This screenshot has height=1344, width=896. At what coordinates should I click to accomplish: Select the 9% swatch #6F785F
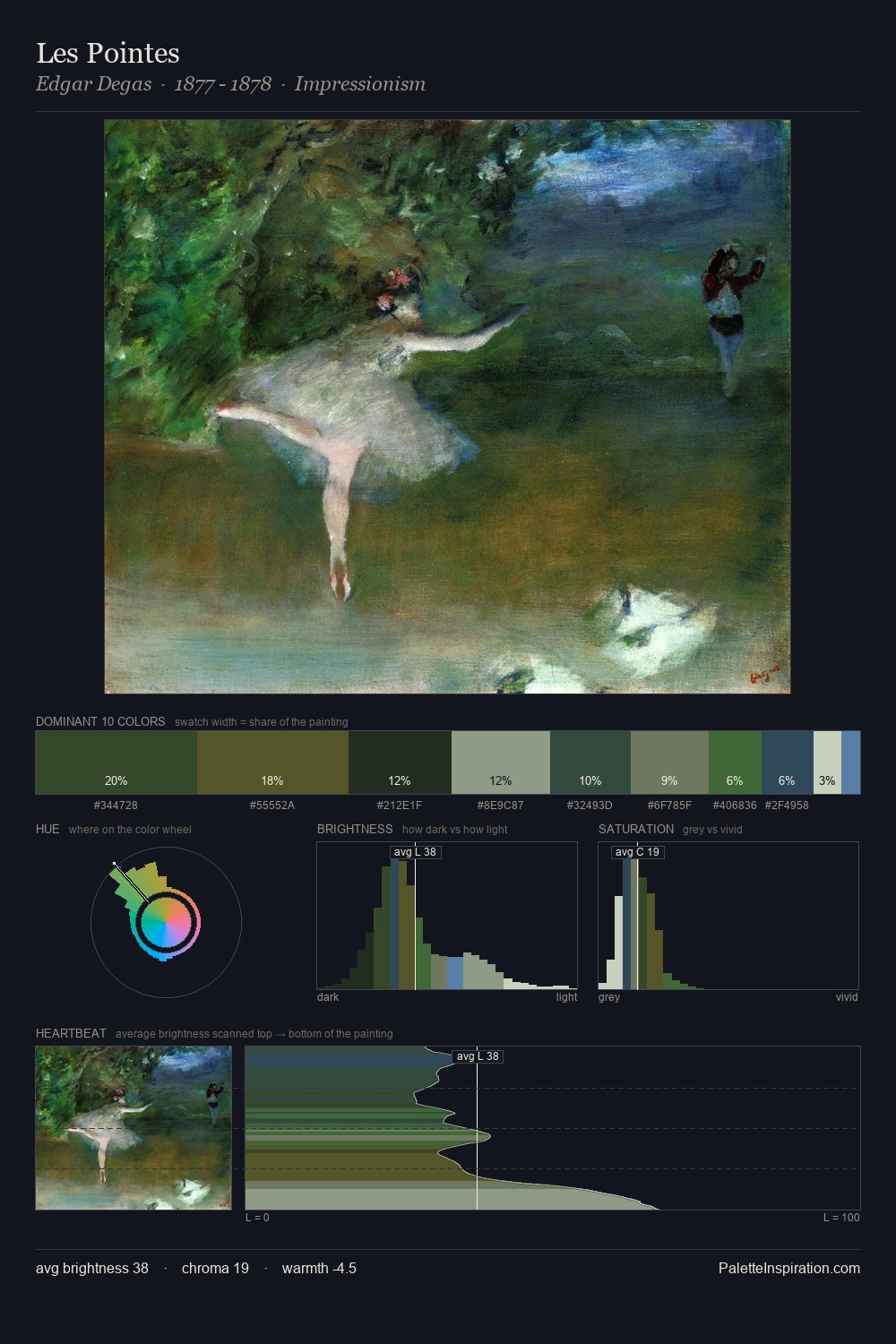[x=669, y=762]
